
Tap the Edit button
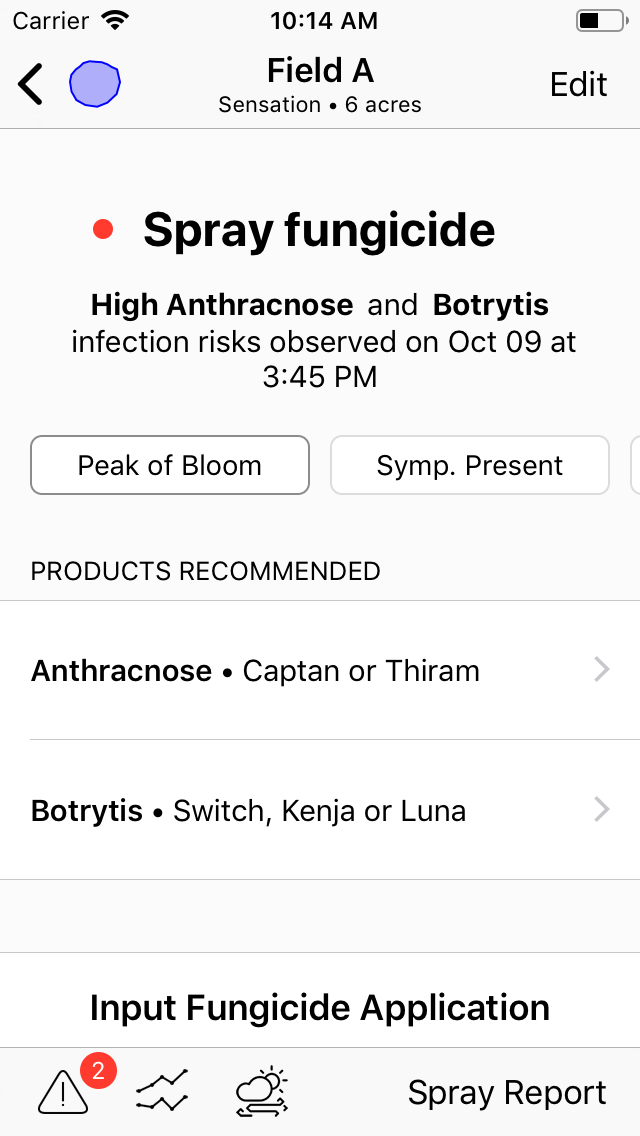tap(578, 85)
